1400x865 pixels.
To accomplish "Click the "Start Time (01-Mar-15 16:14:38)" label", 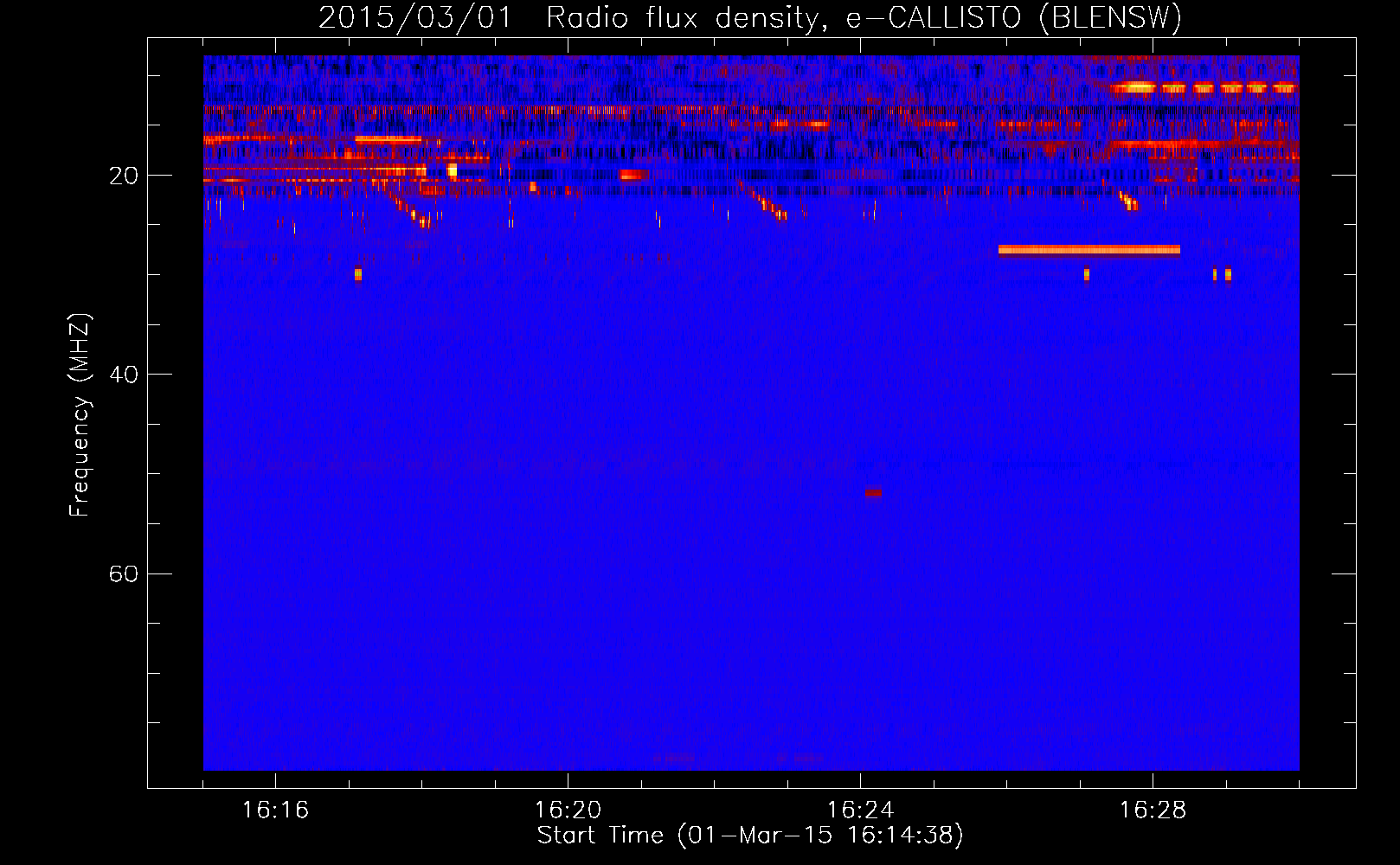I will point(750,836).
